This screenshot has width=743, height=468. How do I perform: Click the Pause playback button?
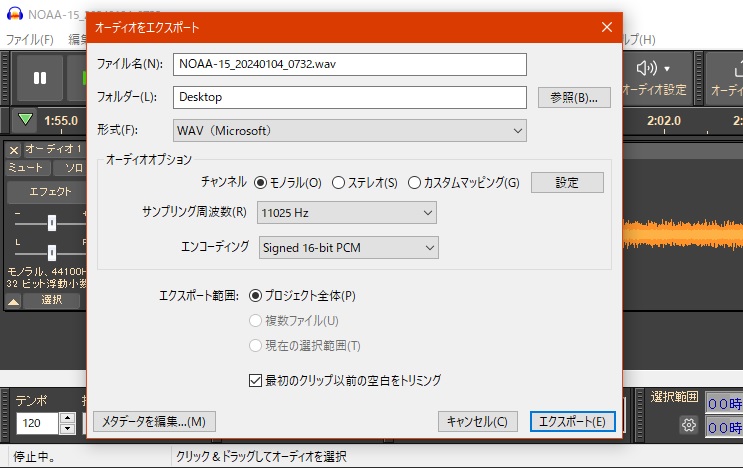point(40,78)
